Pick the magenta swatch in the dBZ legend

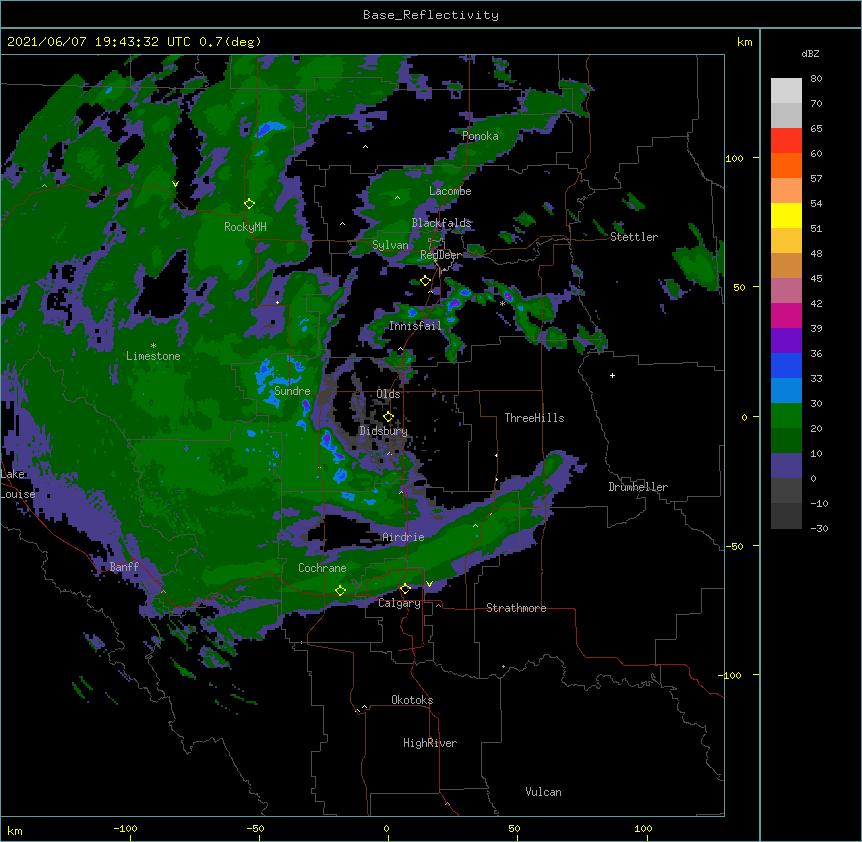pos(786,315)
